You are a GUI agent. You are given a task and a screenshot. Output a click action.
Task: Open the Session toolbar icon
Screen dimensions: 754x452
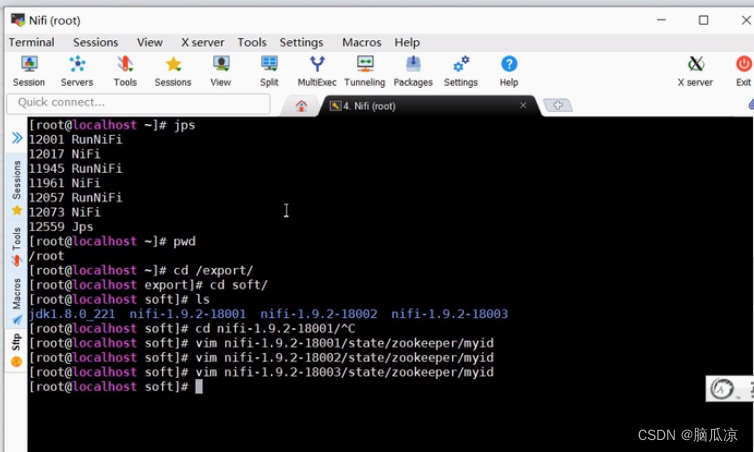click(29, 71)
